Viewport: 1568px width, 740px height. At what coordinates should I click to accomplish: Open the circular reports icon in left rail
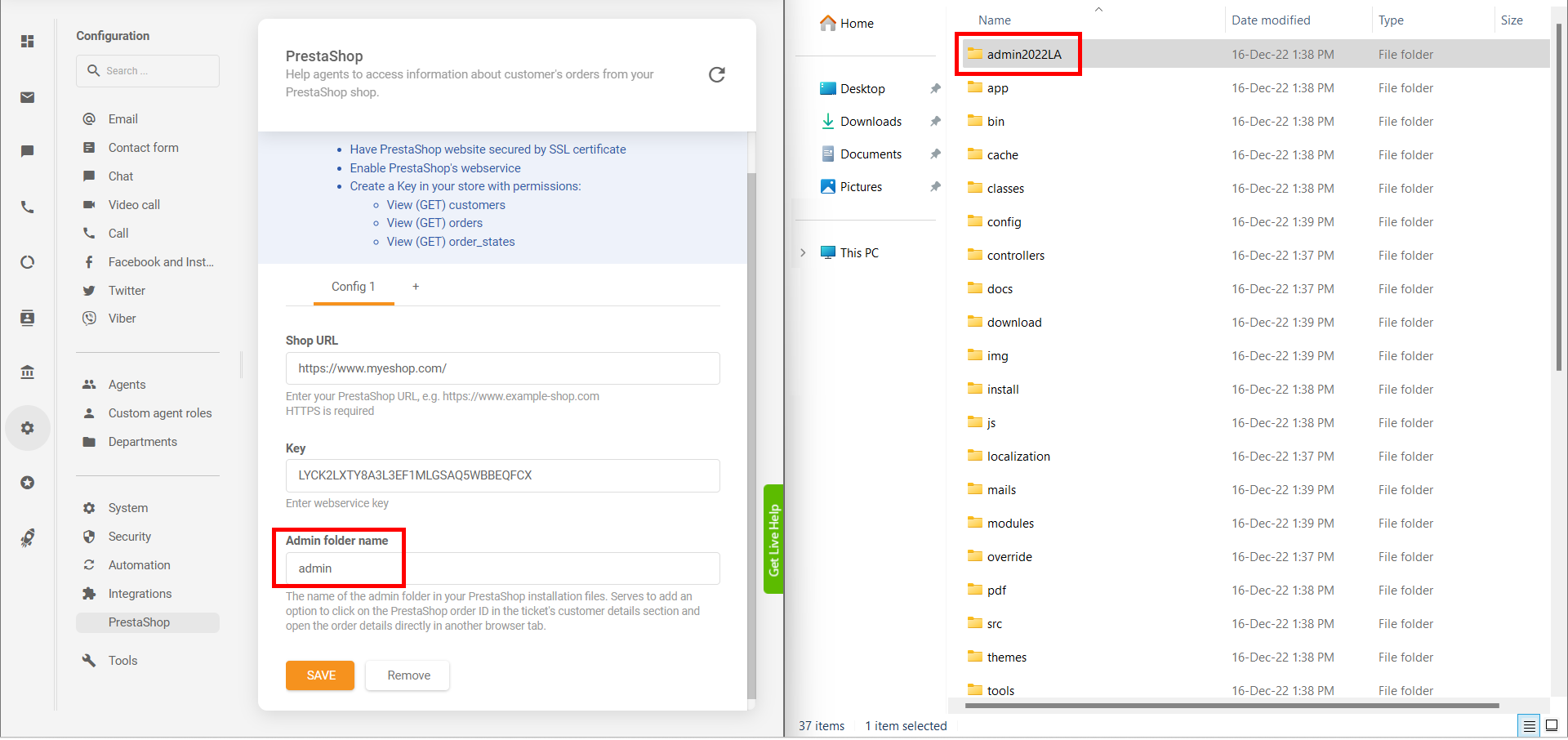pyautogui.click(x=28, y=262)
